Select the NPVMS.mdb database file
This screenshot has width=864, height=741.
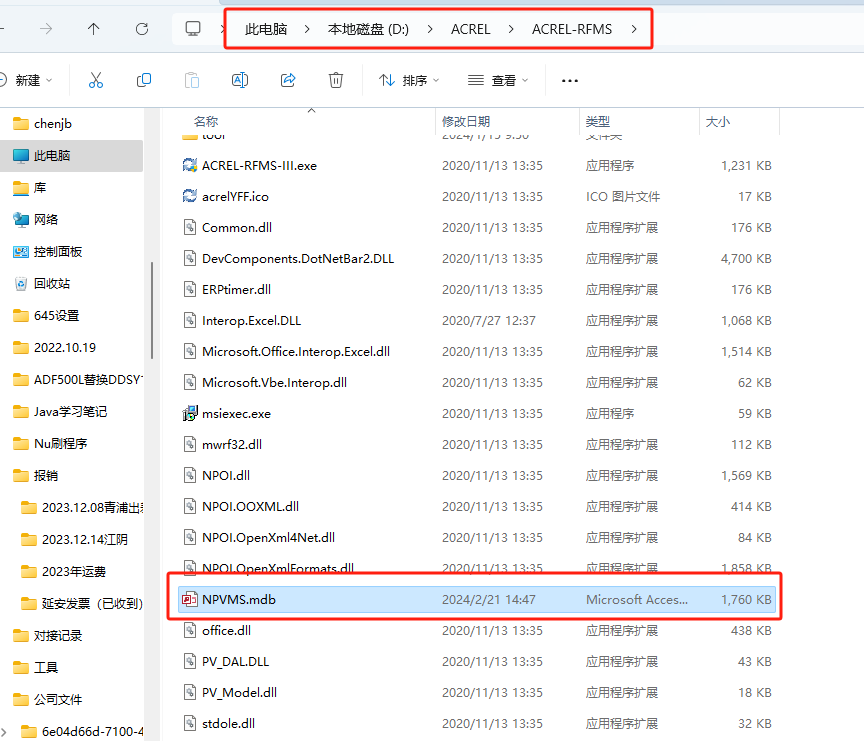point(239,600)
